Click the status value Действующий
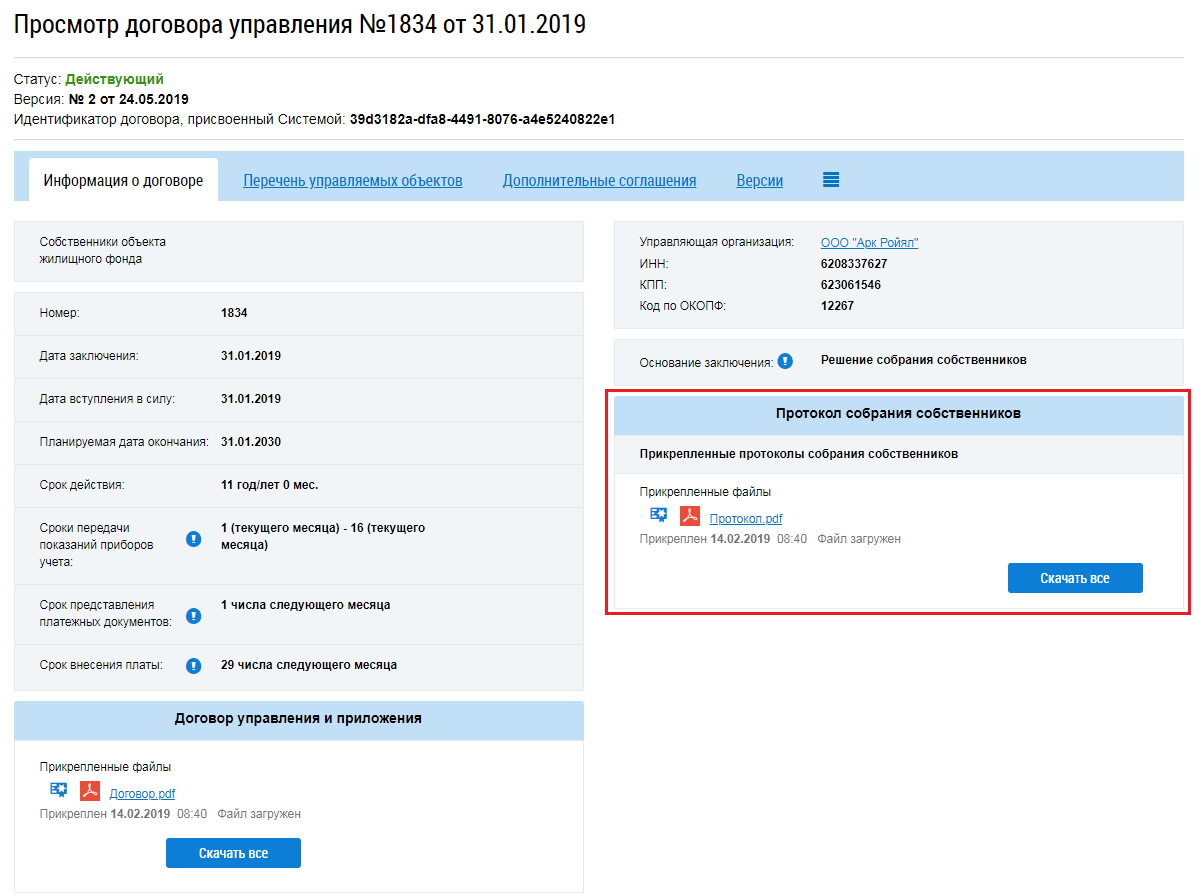Screen dimensions: 1201x896 tap(115, 79)
